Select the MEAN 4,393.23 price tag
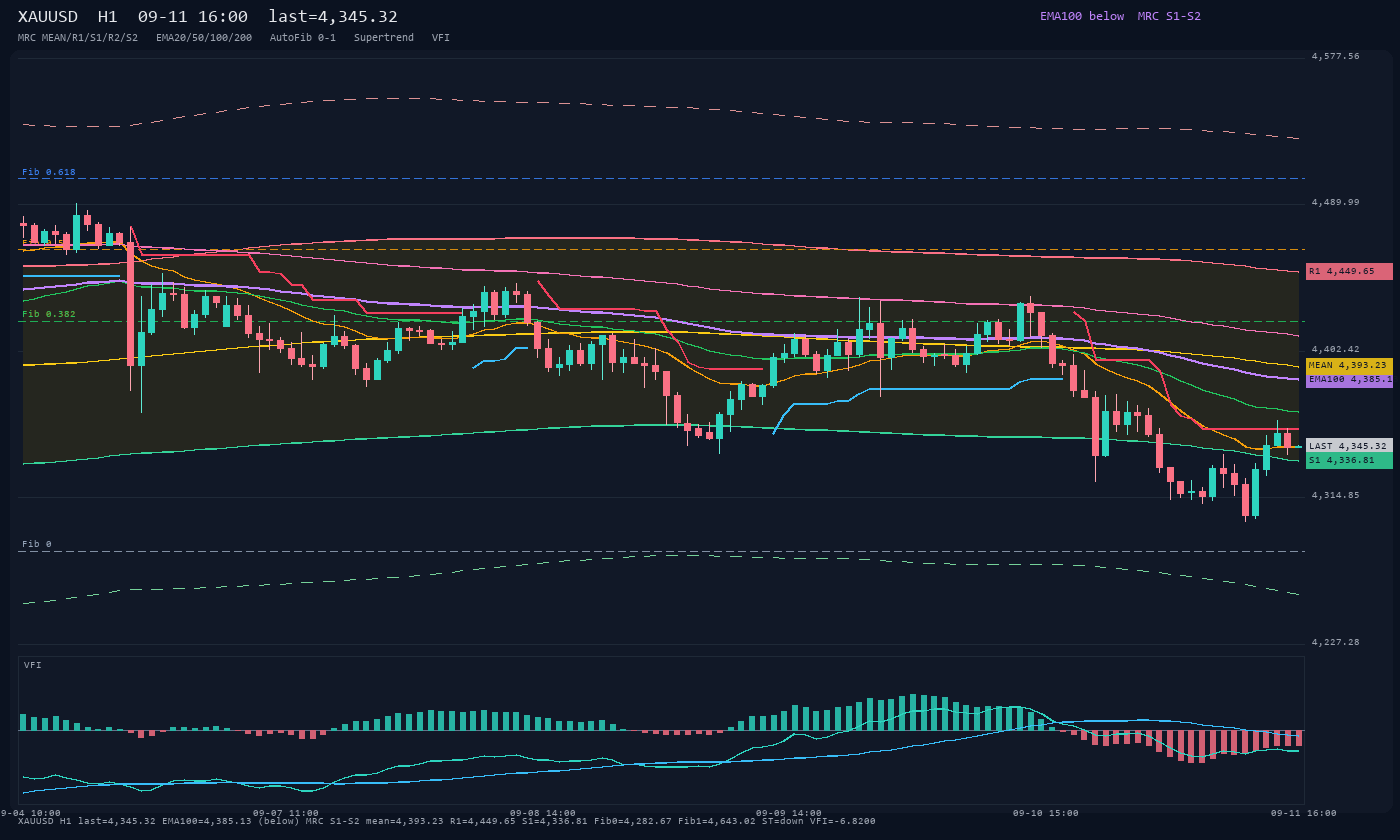 pos(1349,365)
